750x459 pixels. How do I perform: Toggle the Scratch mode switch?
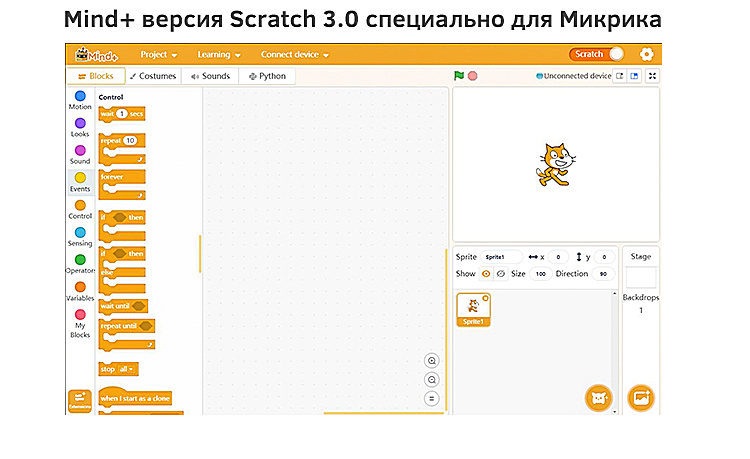(x=596, y=54)
